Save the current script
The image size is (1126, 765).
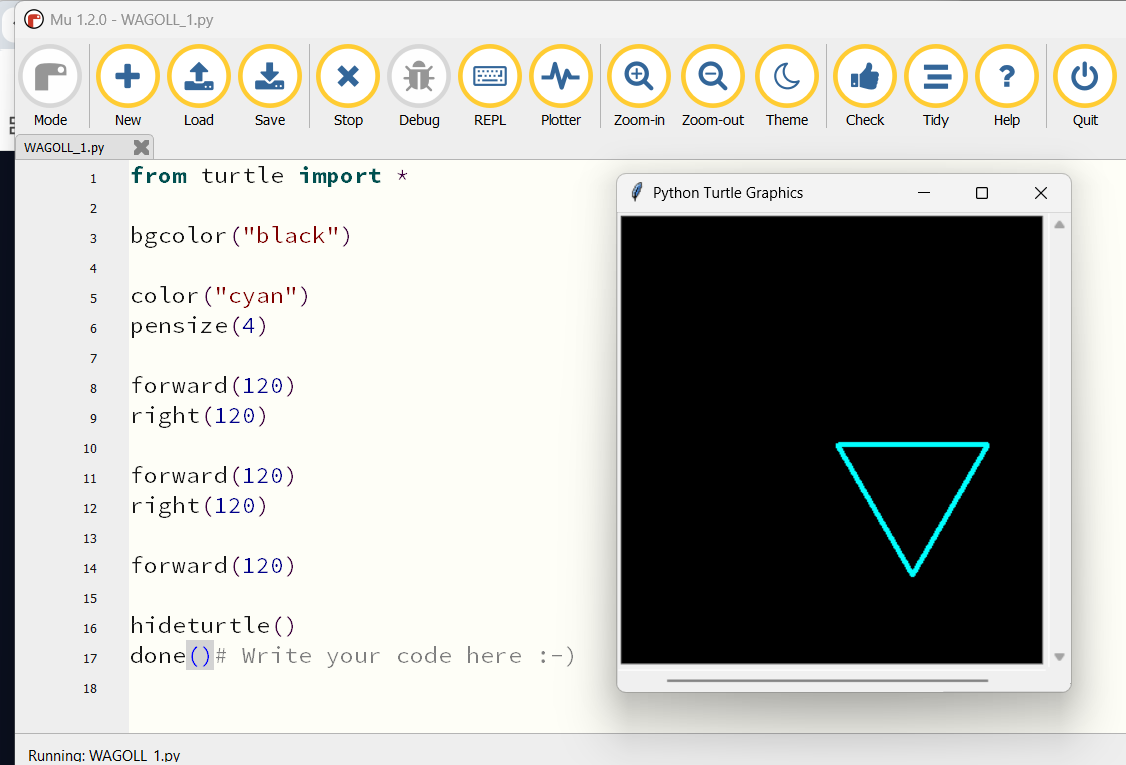[x=270, y=86]
